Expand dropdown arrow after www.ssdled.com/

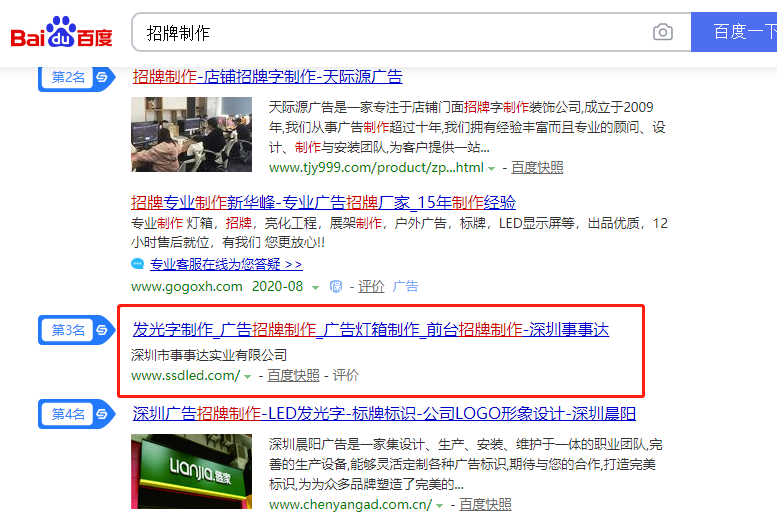247,377
